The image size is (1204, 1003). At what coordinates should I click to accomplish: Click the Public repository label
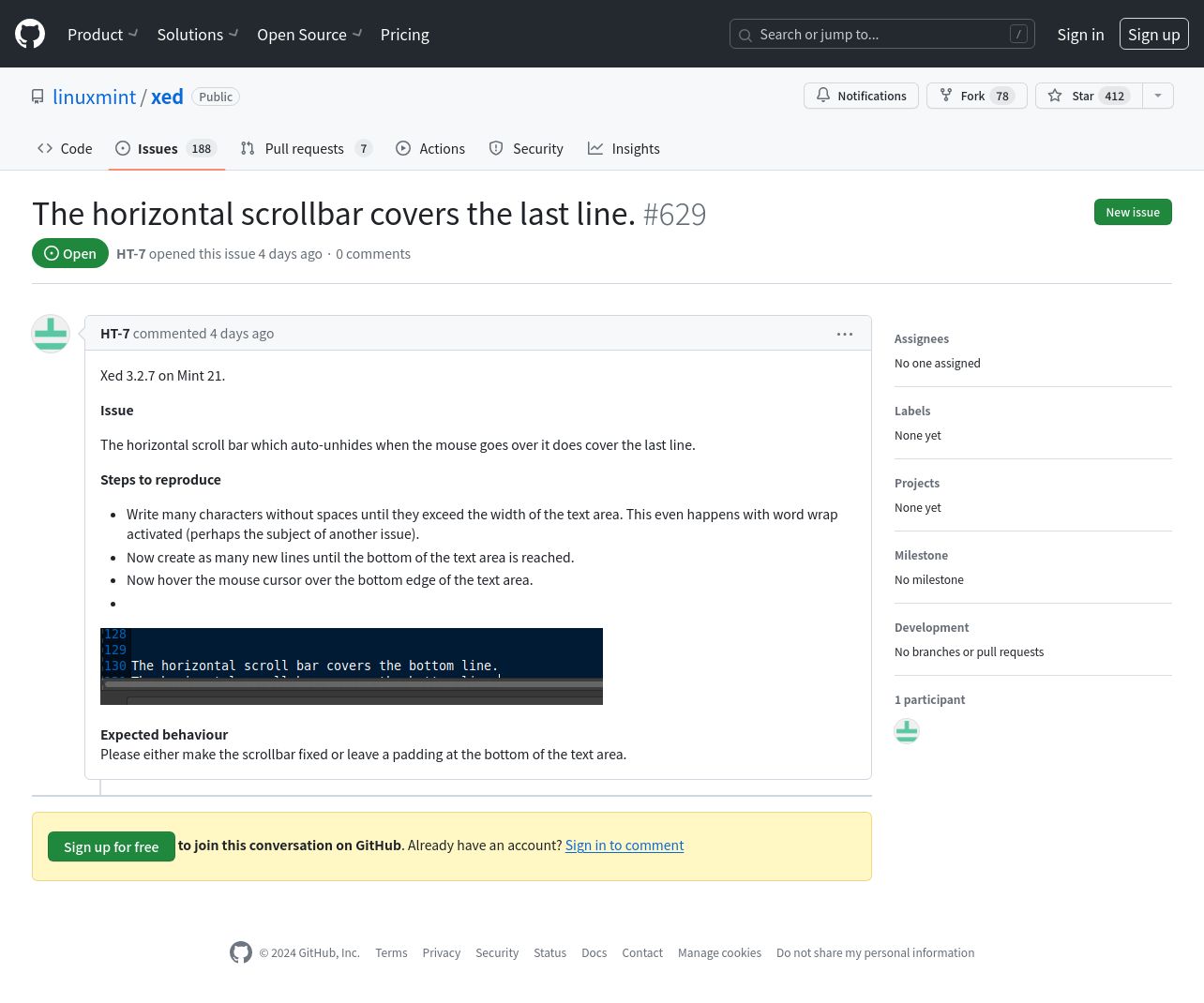click(x=216, y=97)
